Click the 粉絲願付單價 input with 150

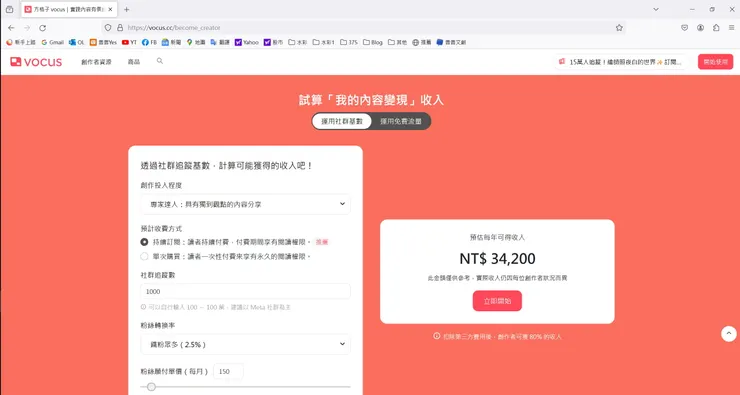[228, 371]
